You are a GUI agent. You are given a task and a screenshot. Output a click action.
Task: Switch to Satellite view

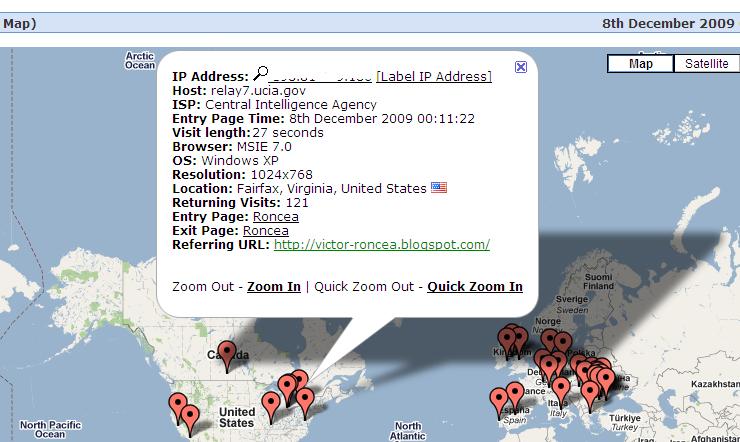[706, 64]
